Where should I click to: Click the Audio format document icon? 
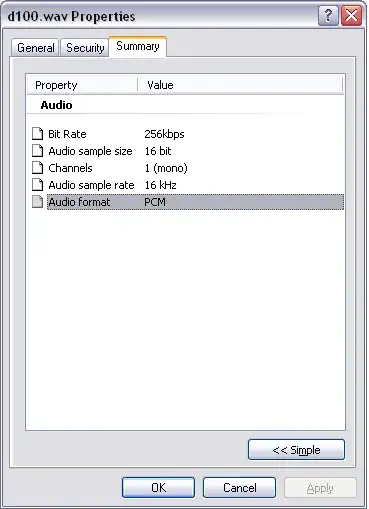37,202
